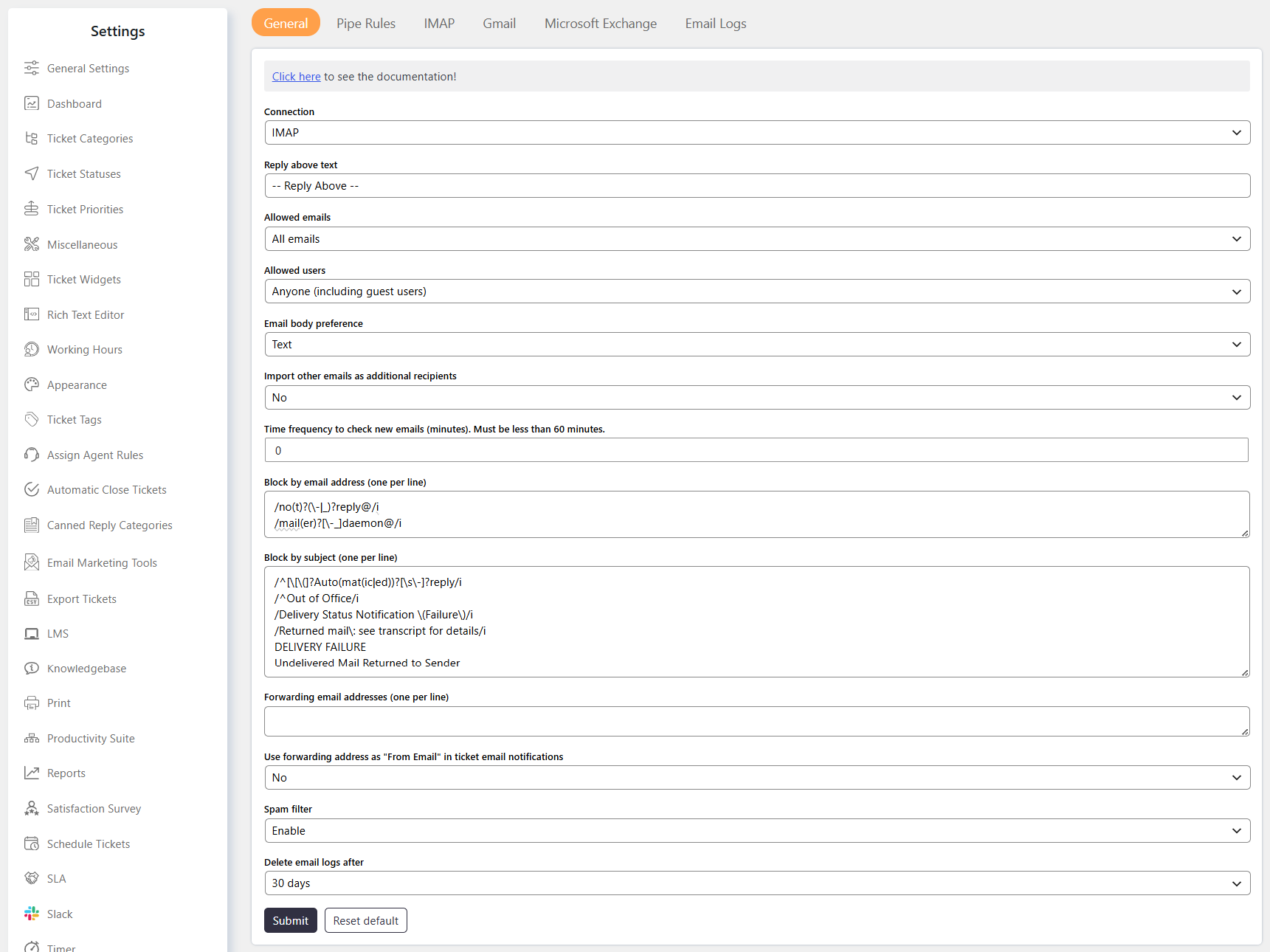Select Schedule Tickets calendar icon

31,844
